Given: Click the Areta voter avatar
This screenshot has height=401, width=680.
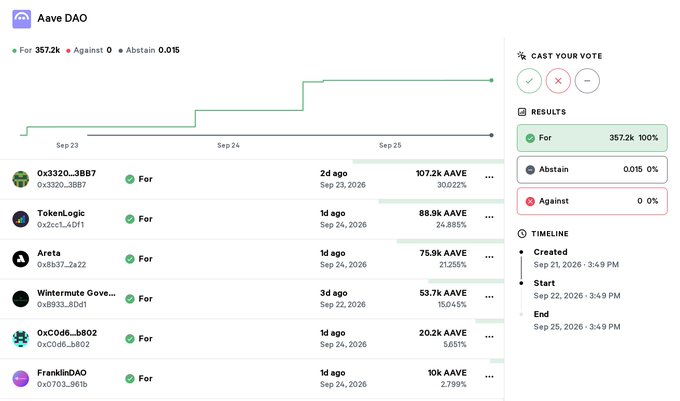Looking at the screenshot, I should (x=20, y=259).
